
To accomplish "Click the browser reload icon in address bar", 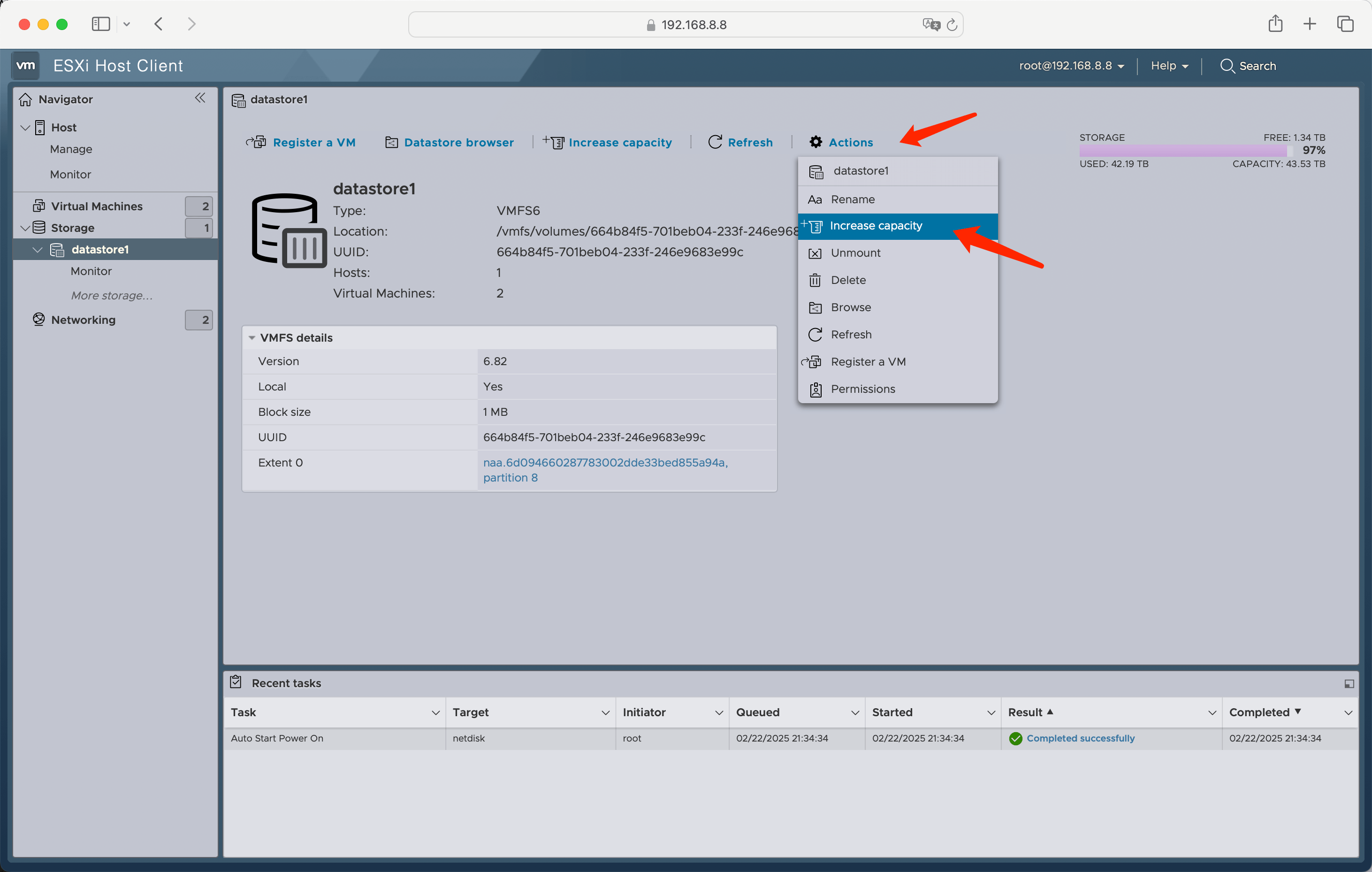I will [952, 24].
